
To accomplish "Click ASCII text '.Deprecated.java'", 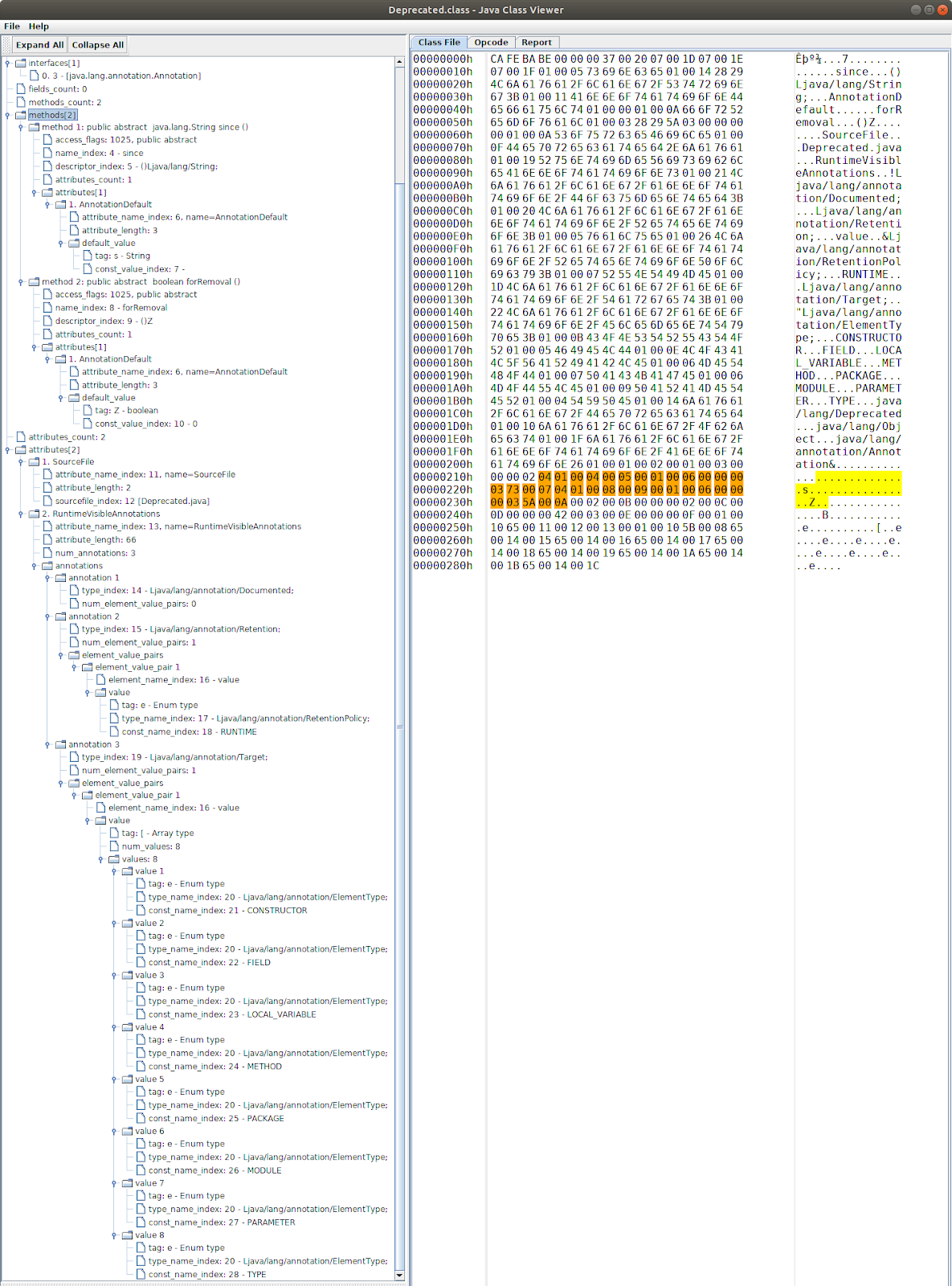I will [x=848, y=148].
